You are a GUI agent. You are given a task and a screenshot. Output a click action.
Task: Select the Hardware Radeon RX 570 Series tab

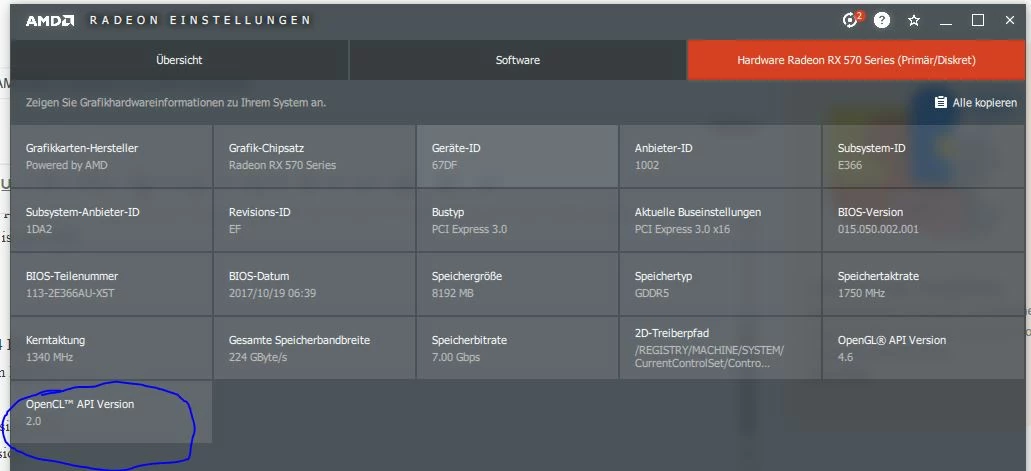coord(856,60)
